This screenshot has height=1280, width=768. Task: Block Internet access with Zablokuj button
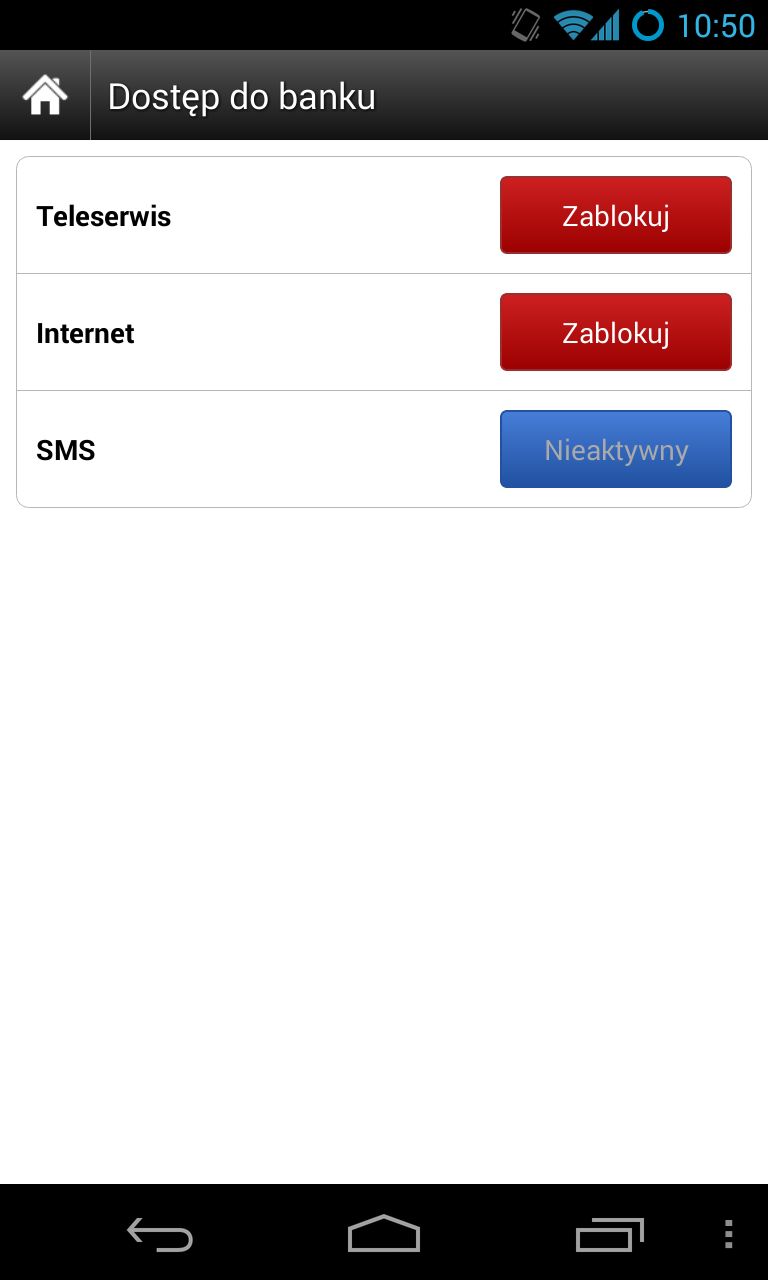pos(616,332)
